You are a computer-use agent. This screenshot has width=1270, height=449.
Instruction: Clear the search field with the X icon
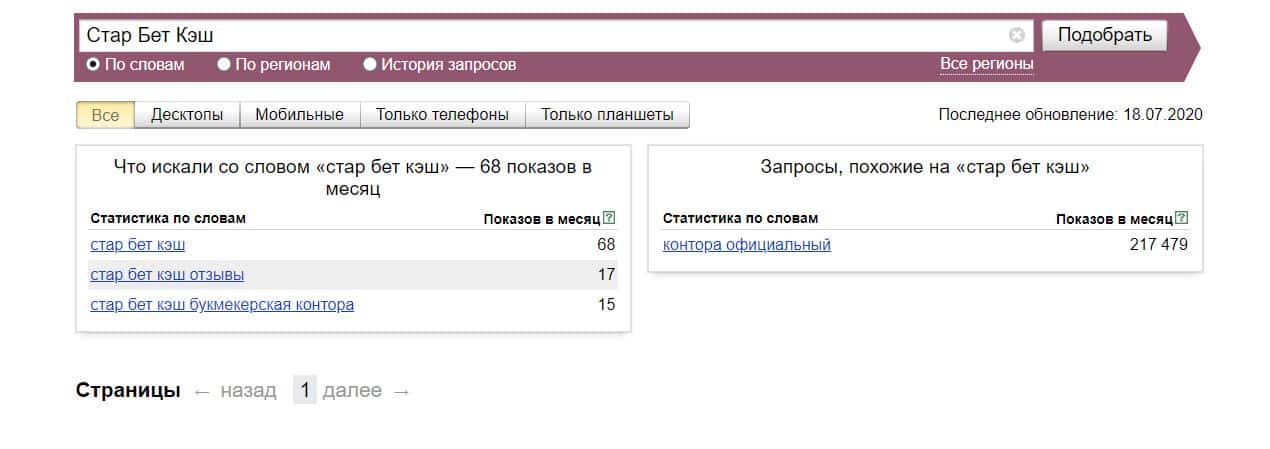coord(1017,35)
